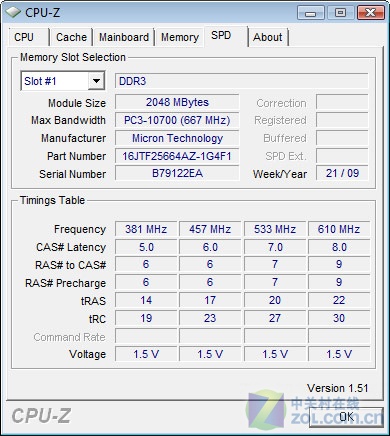The height and width of the screenshot is (436, 390).
Task: Click the Module Size label
Action: pos(77,103)
